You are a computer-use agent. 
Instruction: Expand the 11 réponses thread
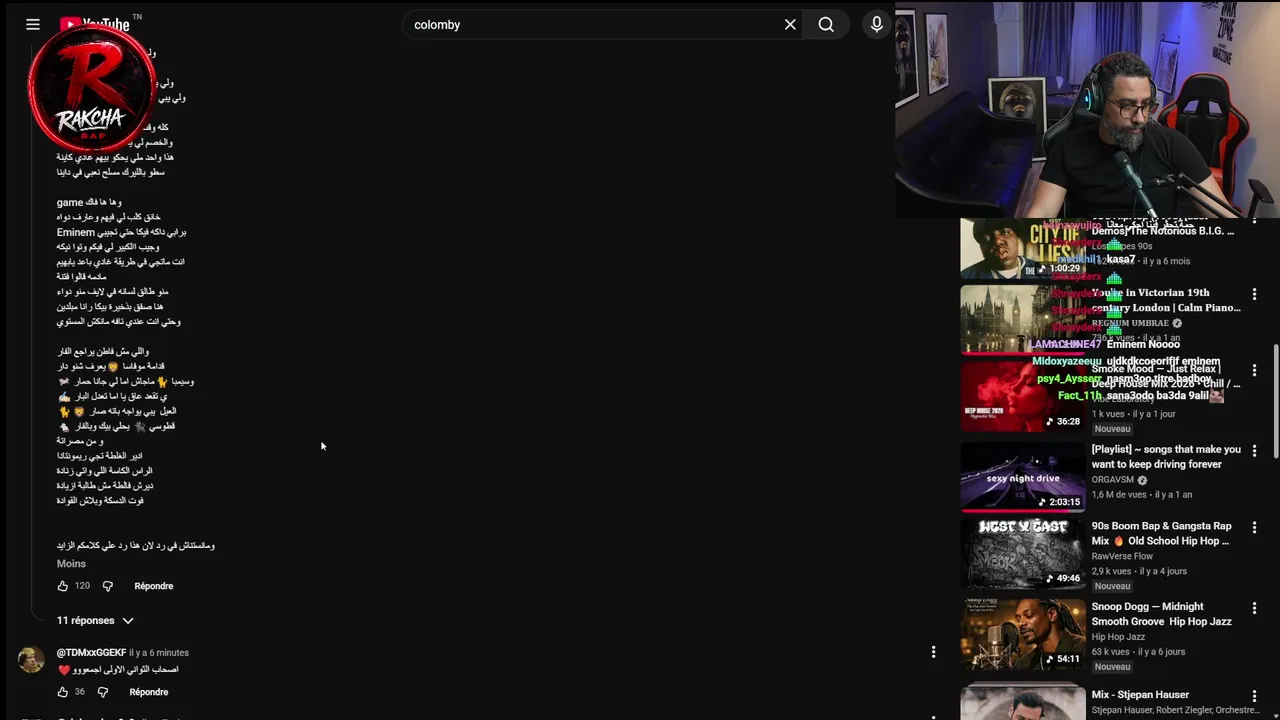click(x=95, y=621)
